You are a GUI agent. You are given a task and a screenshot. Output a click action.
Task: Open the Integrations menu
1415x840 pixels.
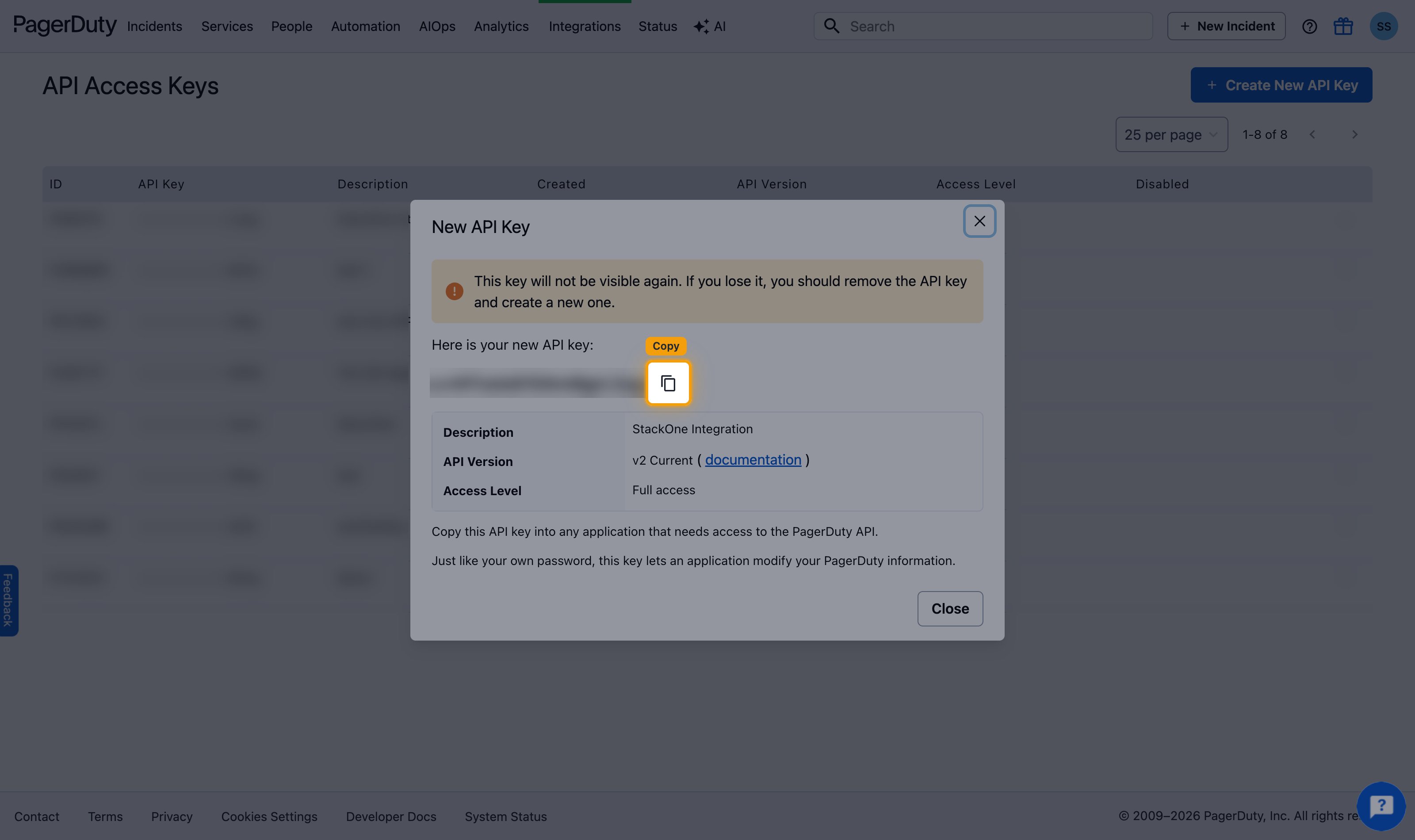point(585,27)
